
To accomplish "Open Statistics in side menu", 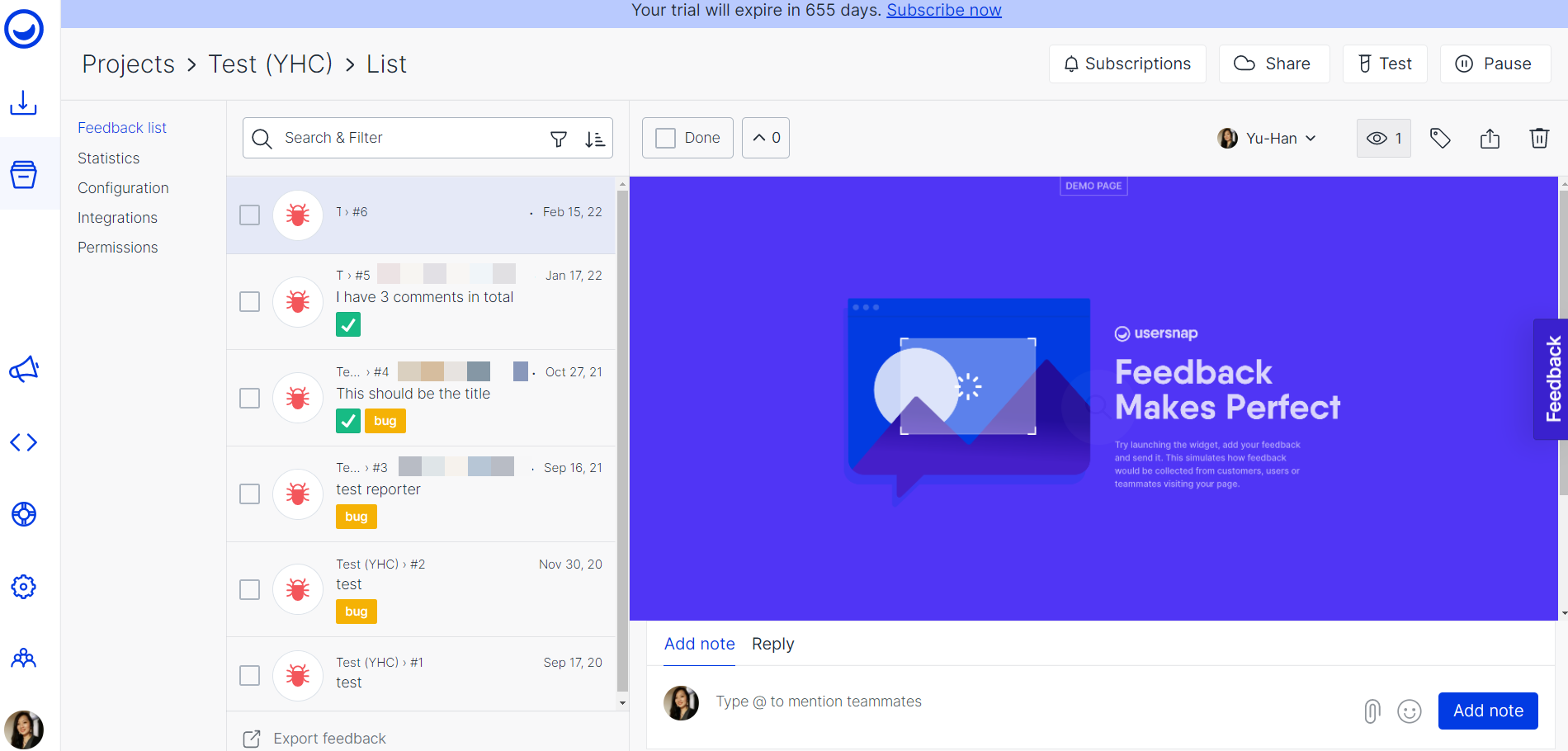I will pos(108,158).
